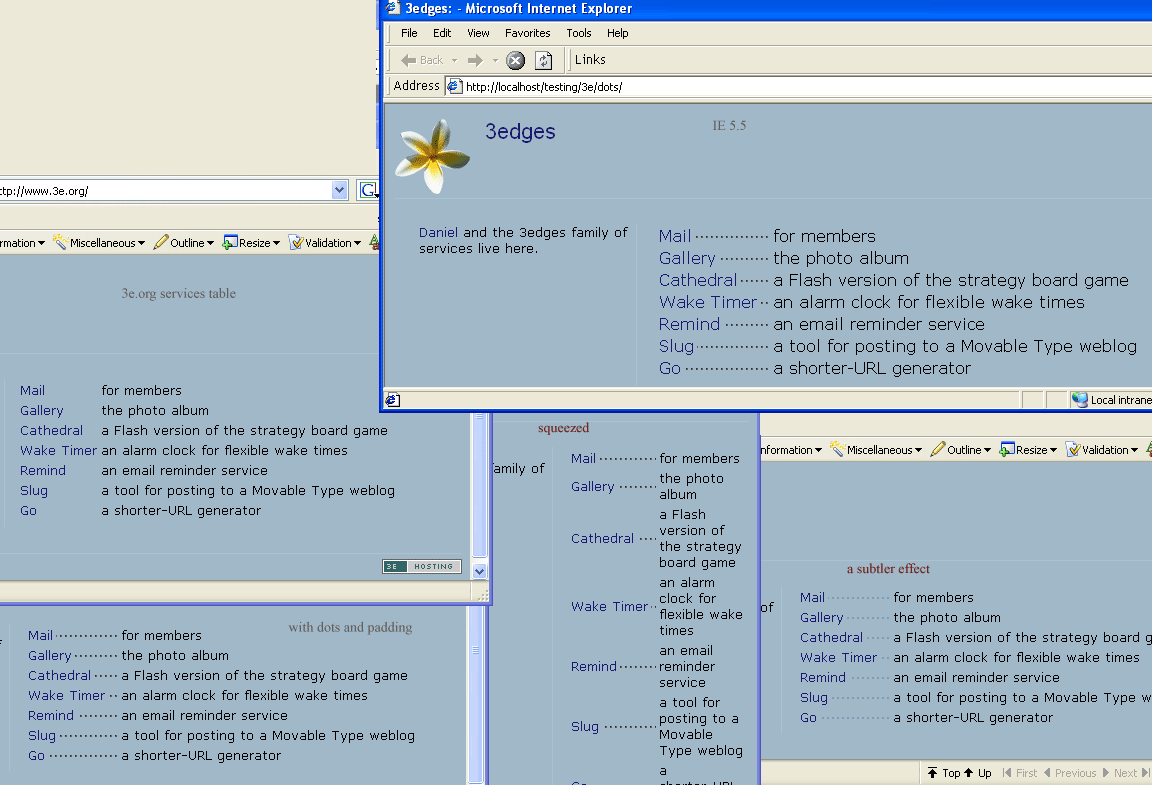Open the Mail link in the IE window
This screenshot has width=1152, height=785.
pos(674,236)
